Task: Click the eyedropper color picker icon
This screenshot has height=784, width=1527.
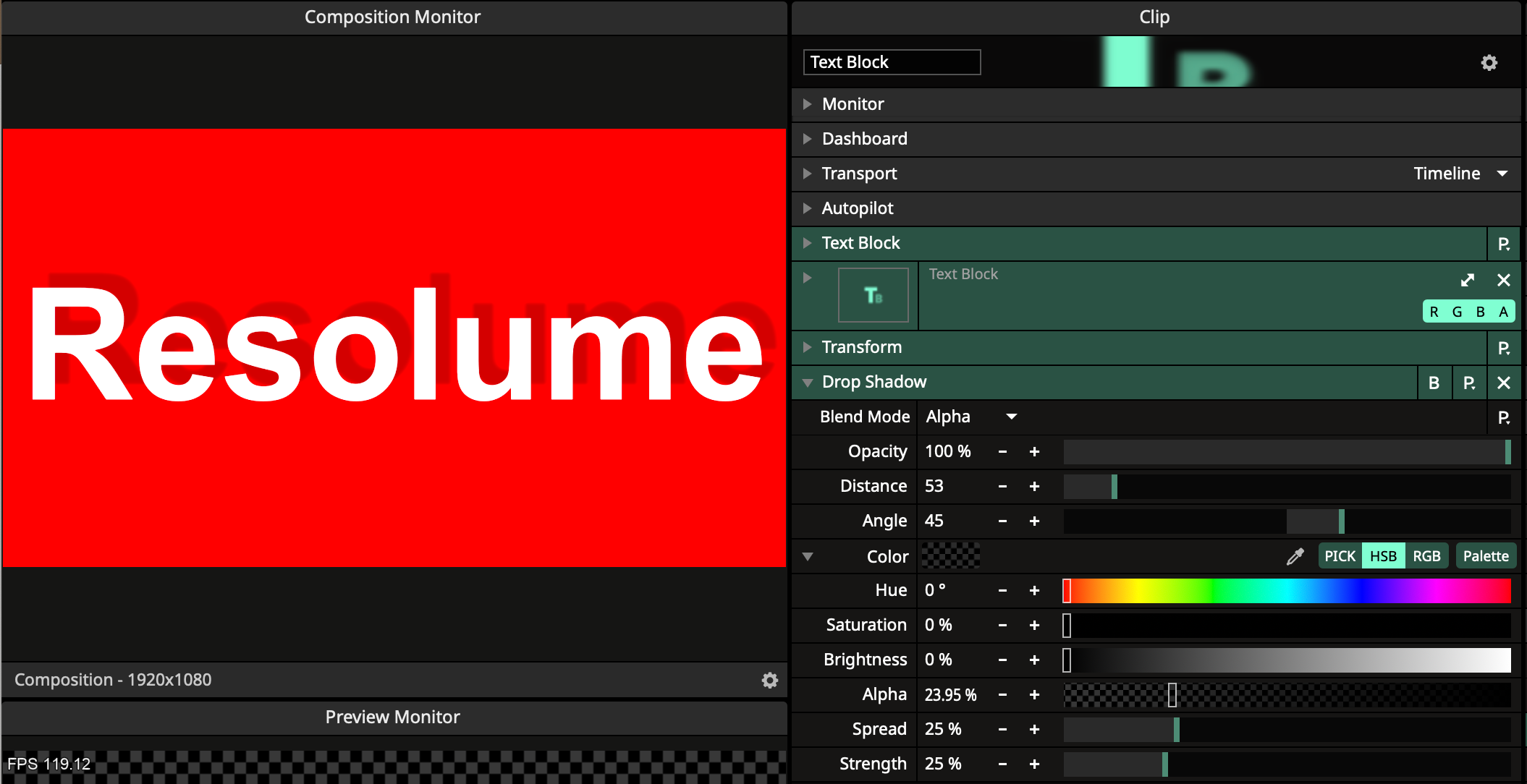Action: (1295, 556)
